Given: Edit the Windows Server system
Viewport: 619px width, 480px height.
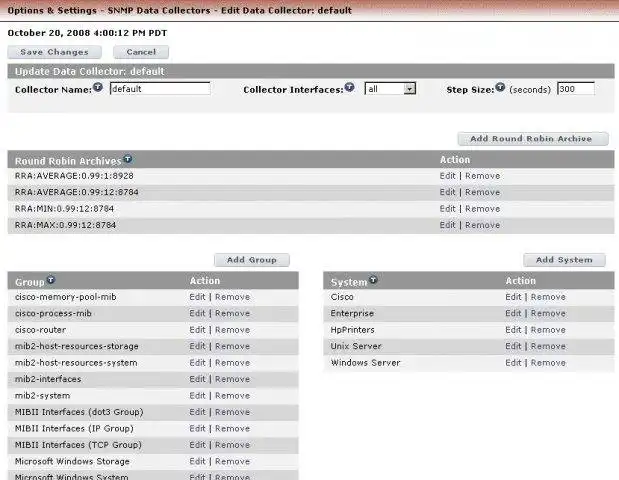Looking at the screenshot, I should tap(513, 363).
